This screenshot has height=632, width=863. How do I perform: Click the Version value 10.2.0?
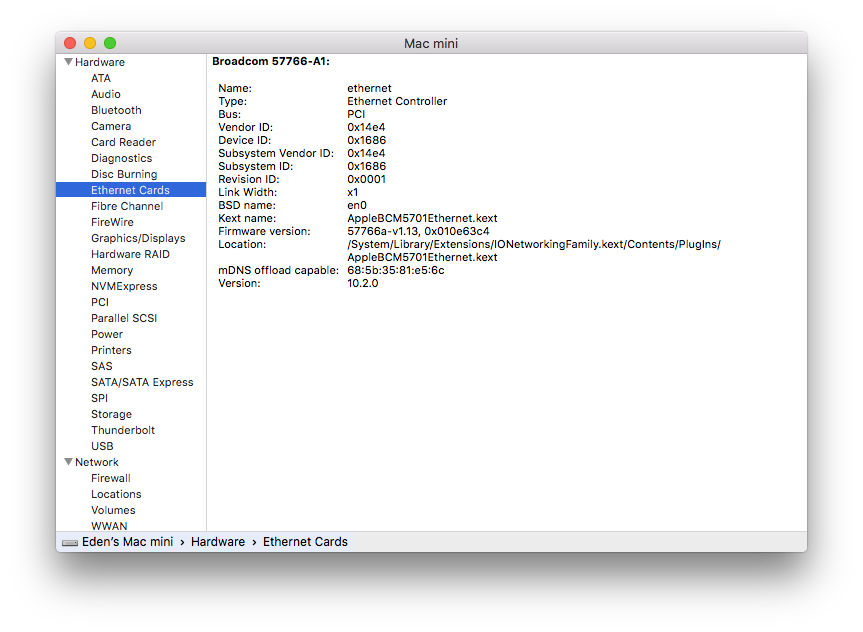pos(363,284)
